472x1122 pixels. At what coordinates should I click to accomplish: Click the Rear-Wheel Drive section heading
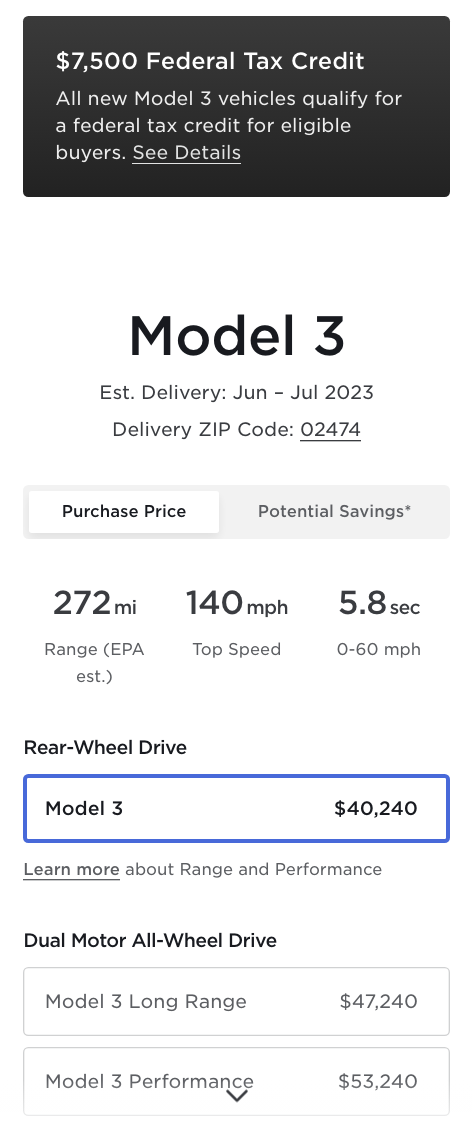[x=105, y=748]
